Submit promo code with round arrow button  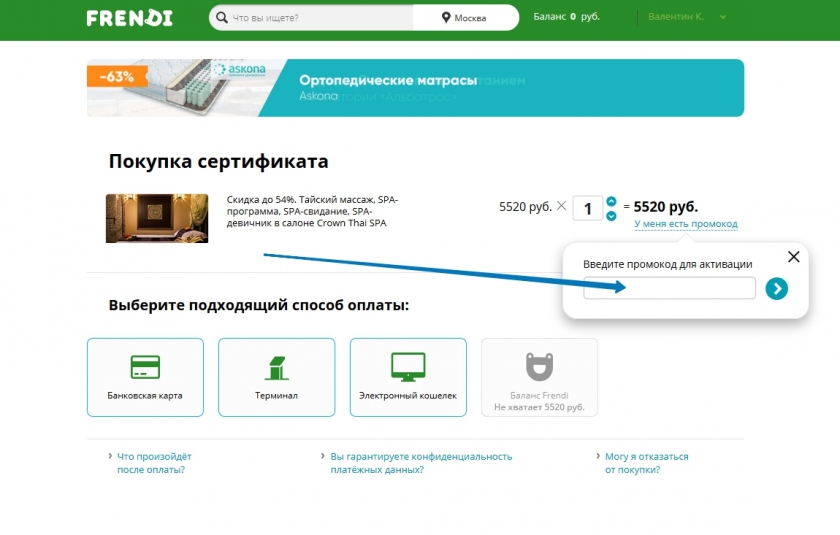[776, 289]
